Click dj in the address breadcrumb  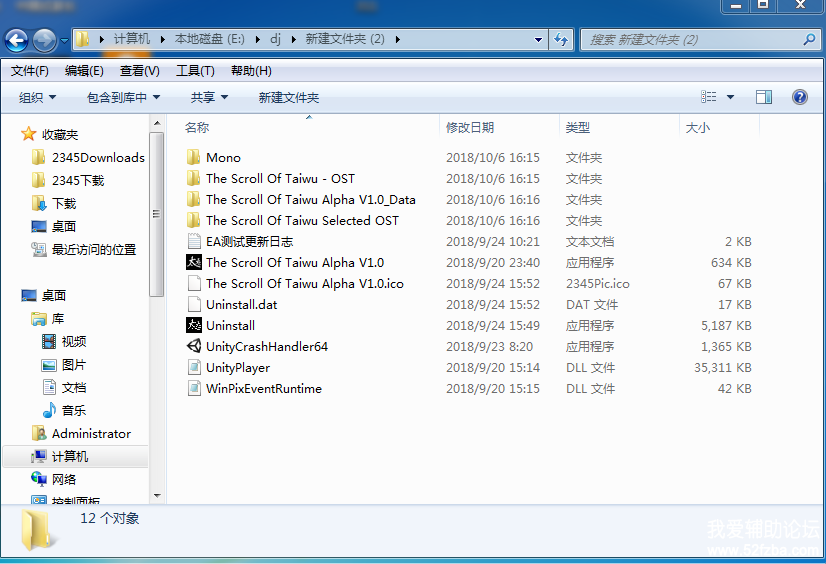275,39
